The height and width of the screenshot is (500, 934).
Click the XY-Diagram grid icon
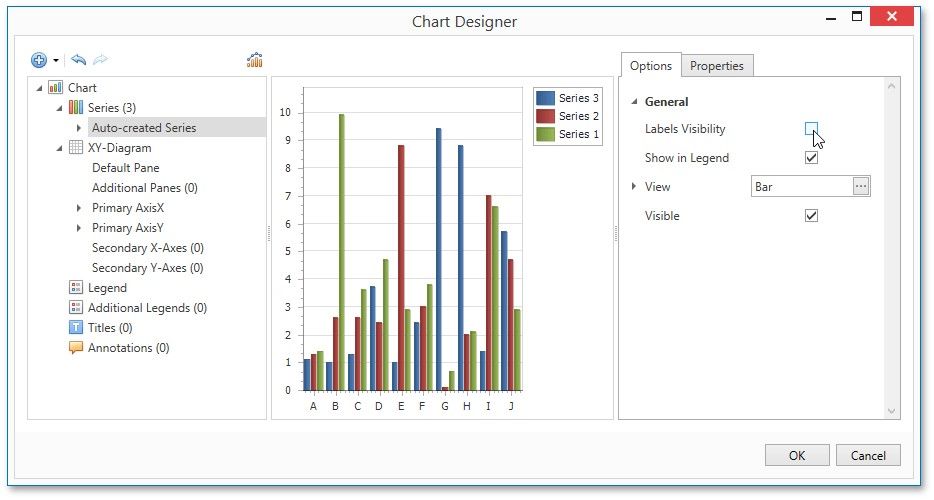pyautogui.click(x=76, y=148)
